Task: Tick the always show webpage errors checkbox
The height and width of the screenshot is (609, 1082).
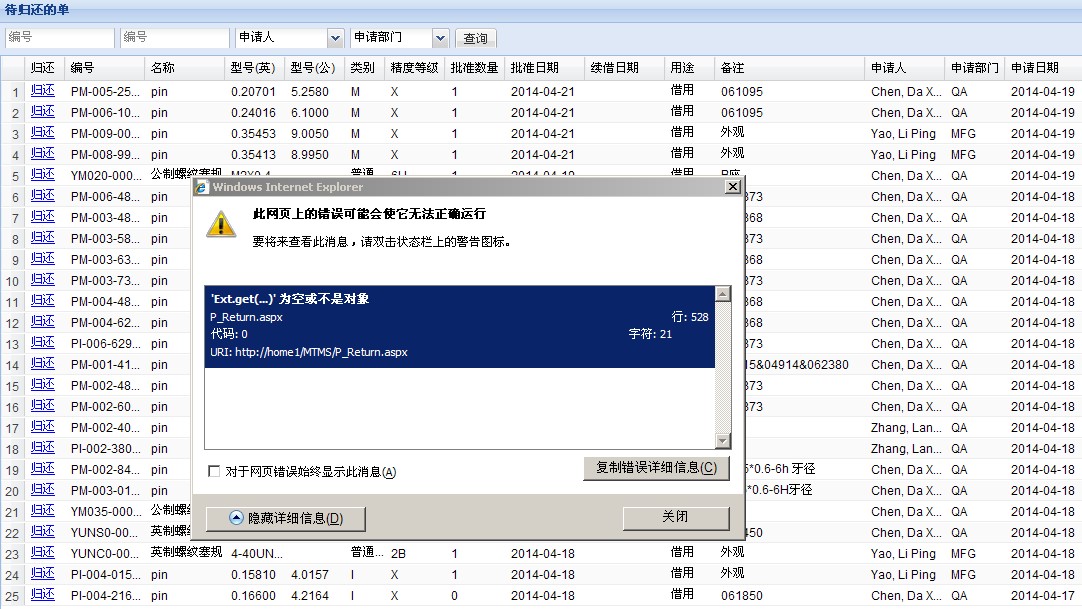Action: [x=214, y=472]
